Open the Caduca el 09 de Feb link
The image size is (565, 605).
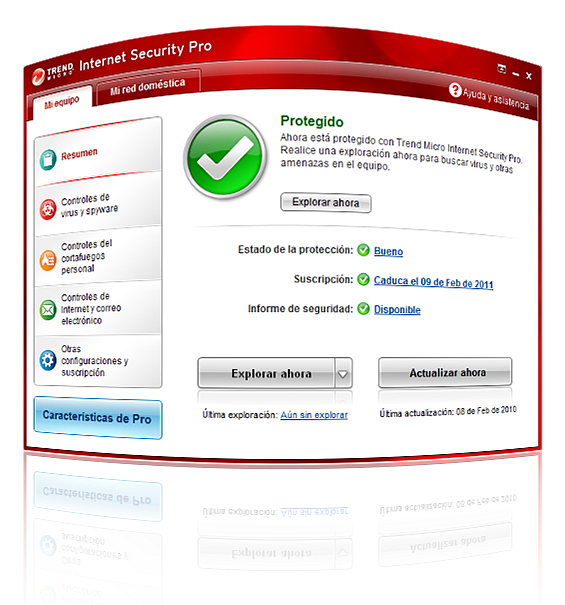(x=433, y=282)
